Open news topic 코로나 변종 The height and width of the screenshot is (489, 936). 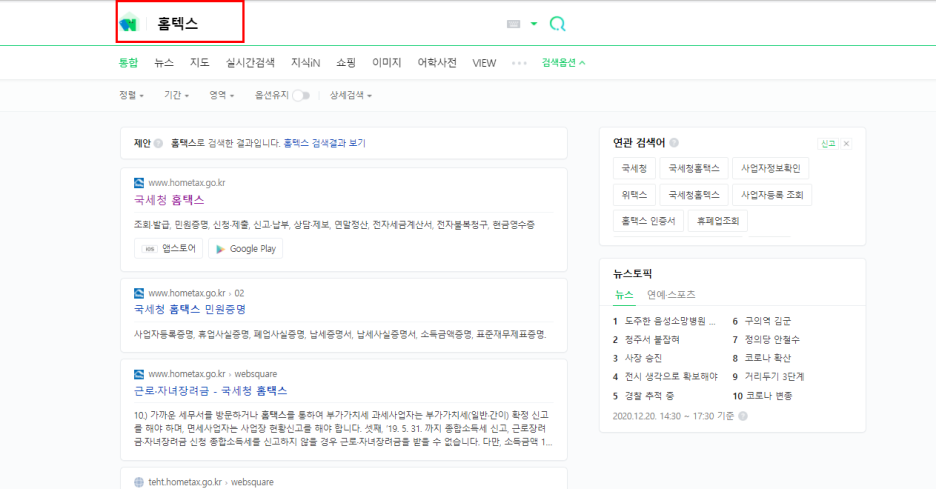(x=768, y=396)
